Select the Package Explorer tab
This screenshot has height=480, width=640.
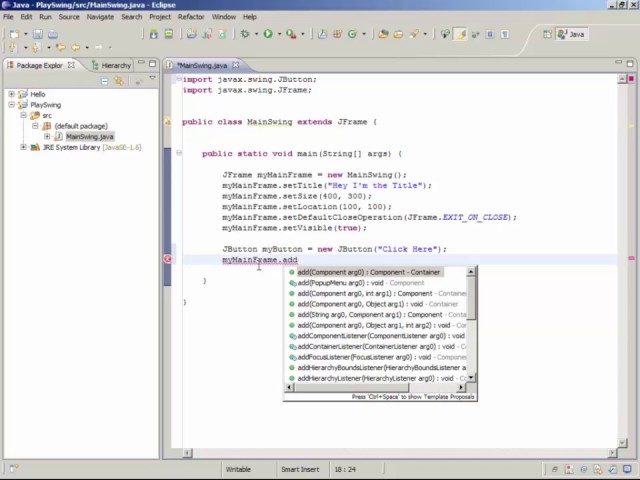click(x=40, y=65)
